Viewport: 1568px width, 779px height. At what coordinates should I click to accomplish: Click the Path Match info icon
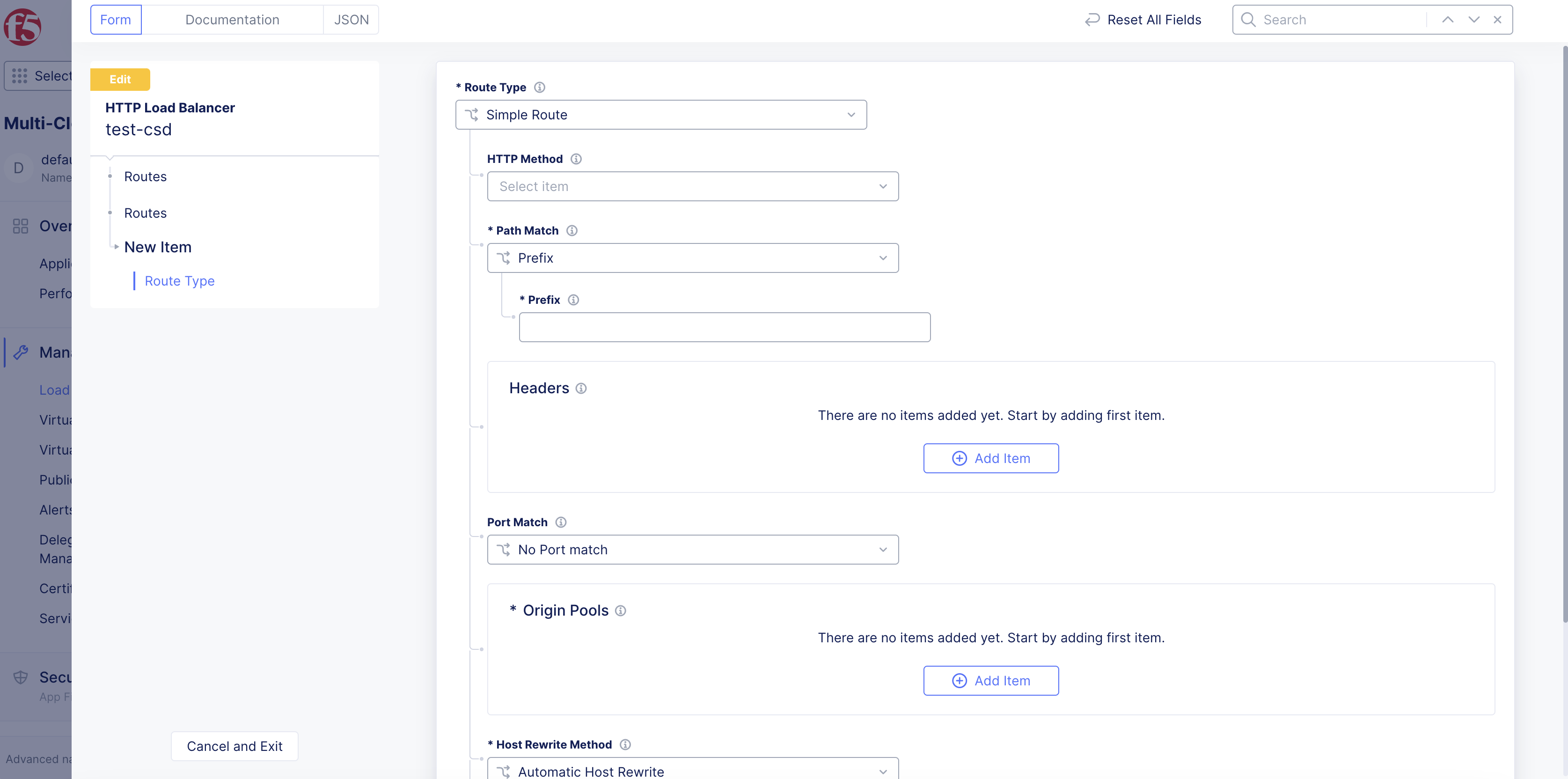tap(572, 231)
